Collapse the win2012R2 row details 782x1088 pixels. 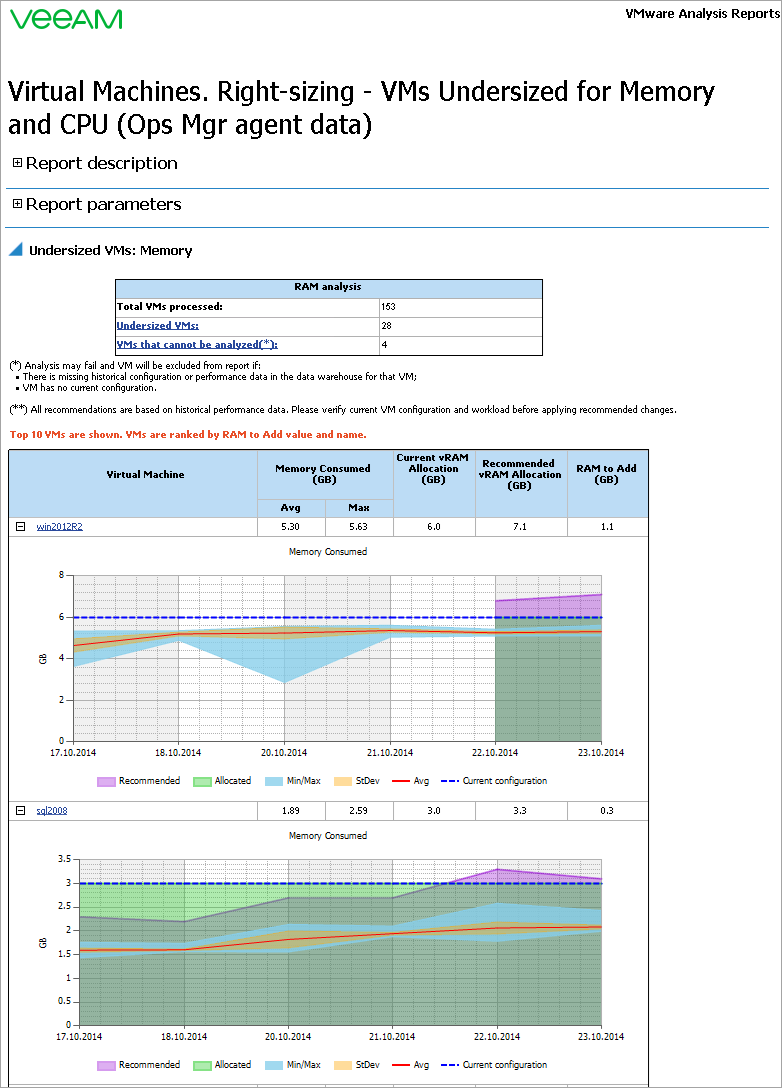[21, 527]
